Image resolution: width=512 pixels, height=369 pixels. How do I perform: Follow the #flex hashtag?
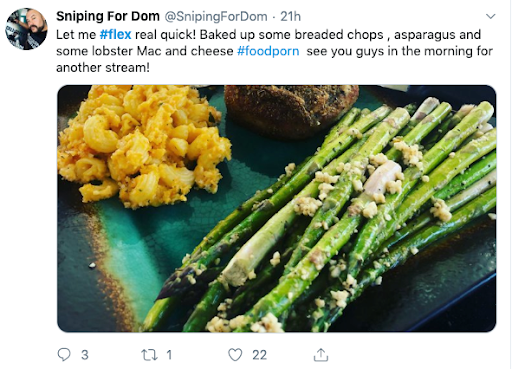pos(115,34)
